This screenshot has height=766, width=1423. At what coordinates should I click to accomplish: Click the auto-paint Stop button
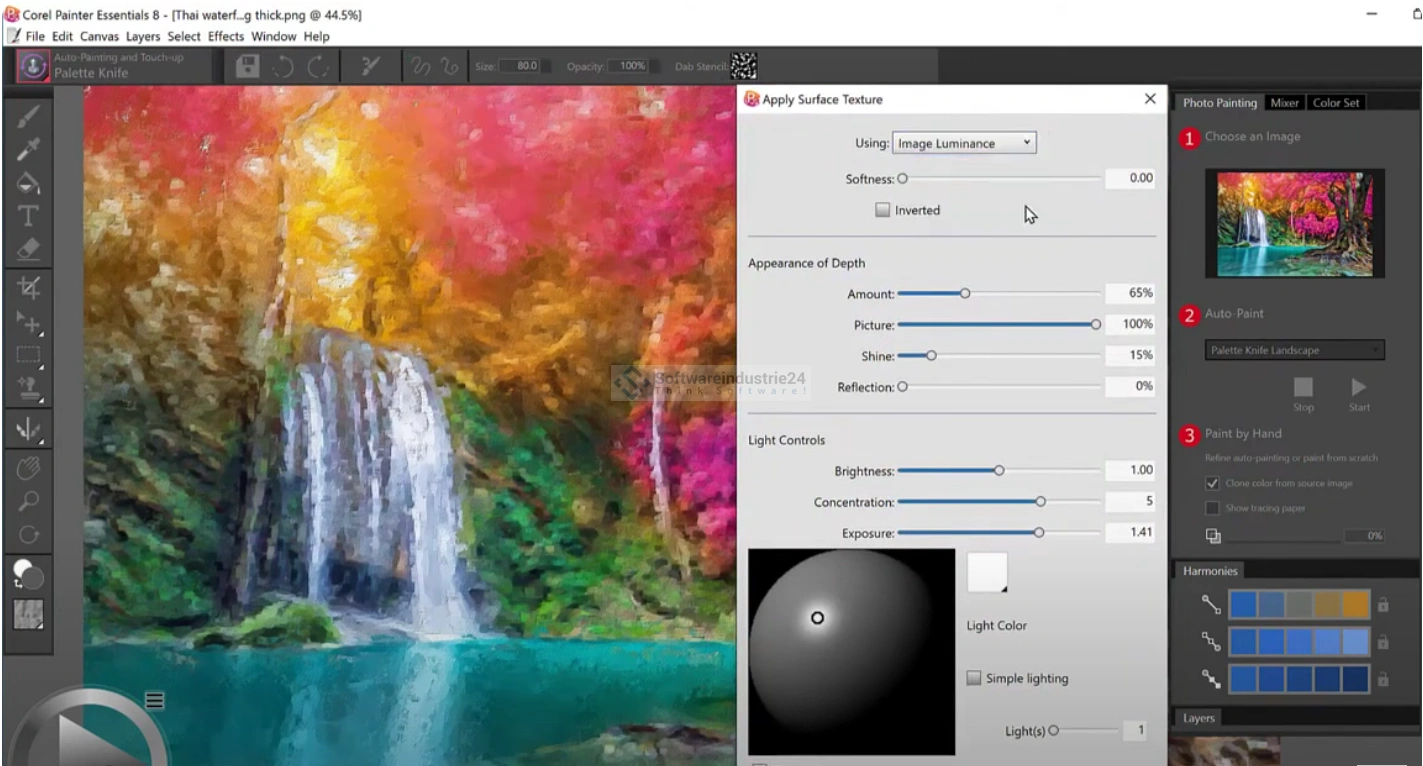click(x=1303, y=388)
